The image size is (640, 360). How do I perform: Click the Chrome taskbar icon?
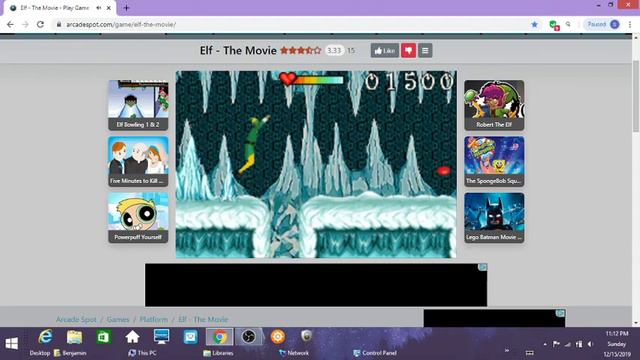[220, 337]
